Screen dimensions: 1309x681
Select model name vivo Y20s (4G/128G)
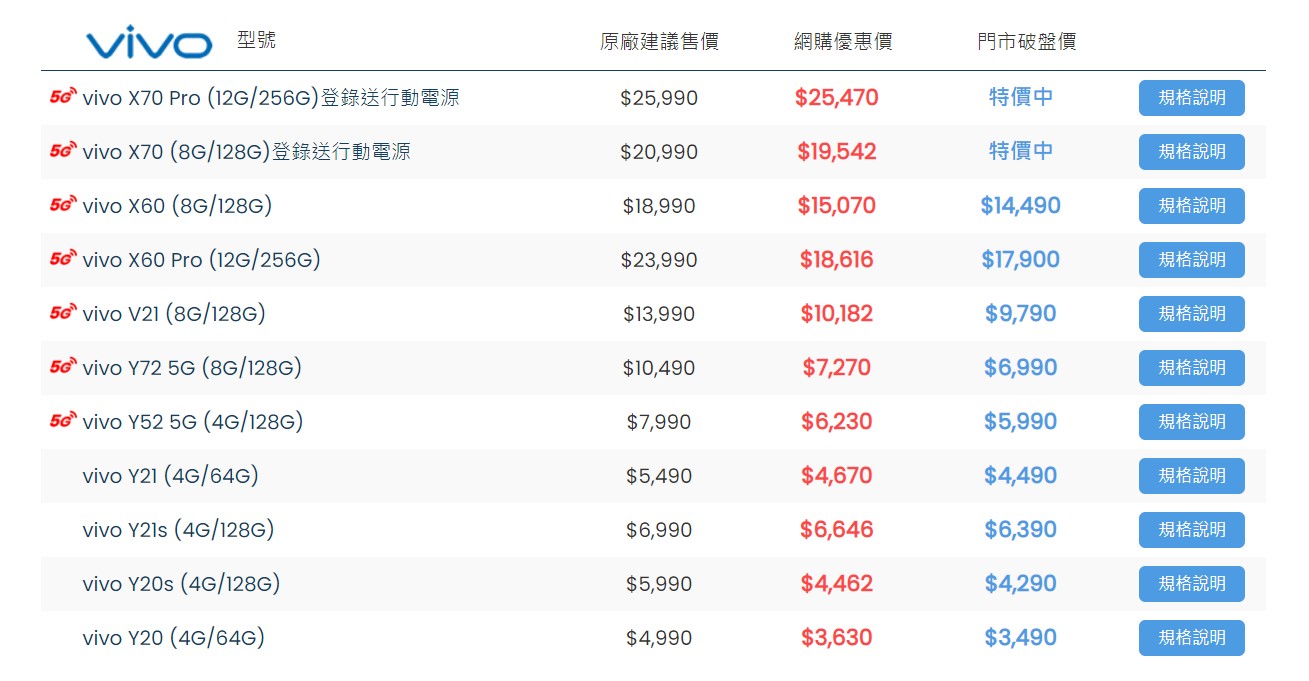pos(181,584)
